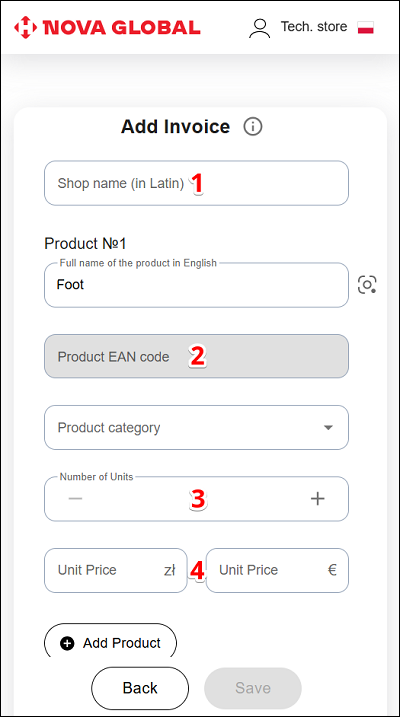Focus the Unit Price € field
Viewport: 400px width, 717px height.
(277, 570)
